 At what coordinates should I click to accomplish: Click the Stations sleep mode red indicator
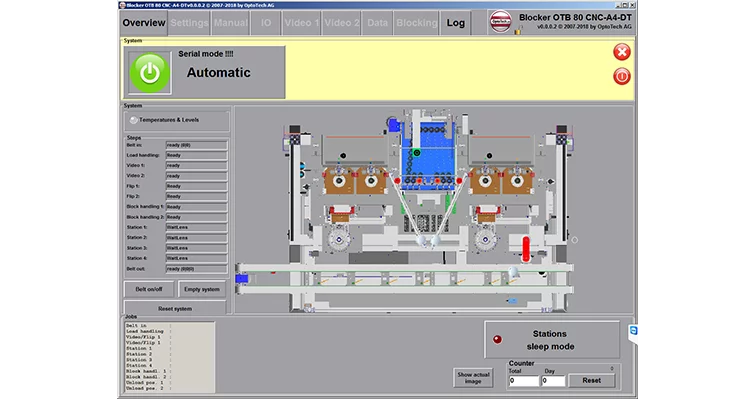coord(497,339)
